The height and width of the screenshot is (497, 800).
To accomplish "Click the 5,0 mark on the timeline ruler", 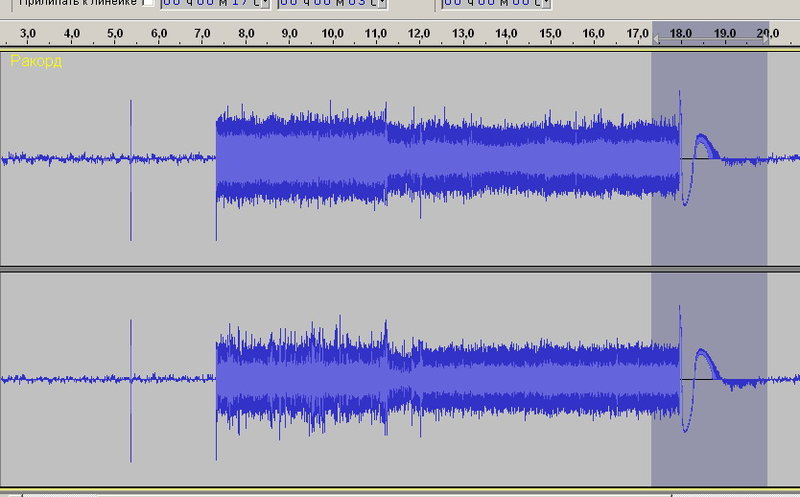I will 115,34.
